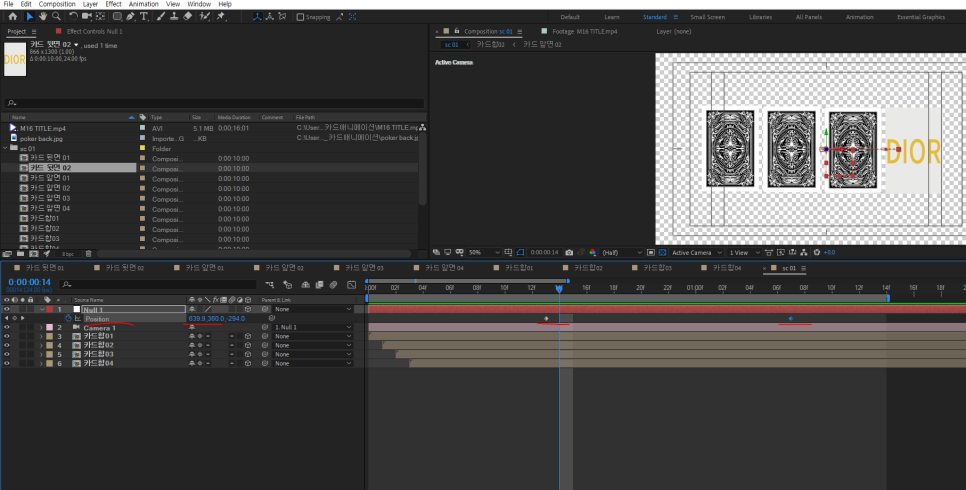Open Camera 1 parent dropdown showing 1. Null 1
This screenshot has height=490, width=966.
312,328
